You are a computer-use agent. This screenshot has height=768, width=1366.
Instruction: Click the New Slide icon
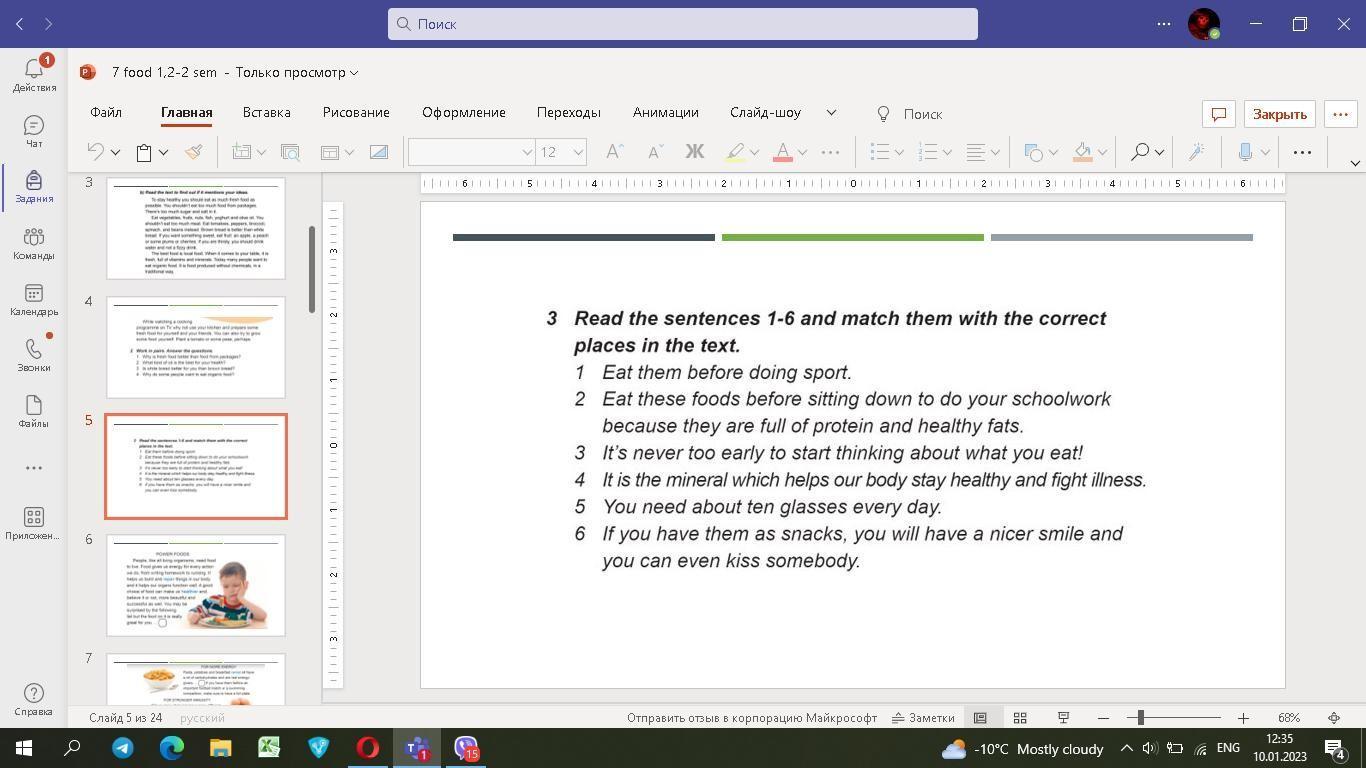coord(241,152)
